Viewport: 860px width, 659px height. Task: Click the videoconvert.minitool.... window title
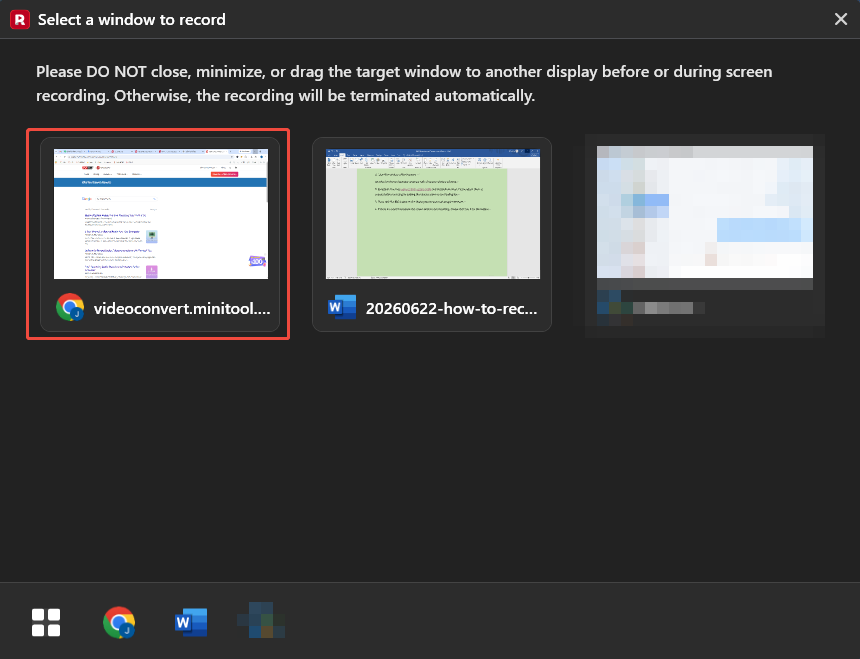[x=182, y=309]
